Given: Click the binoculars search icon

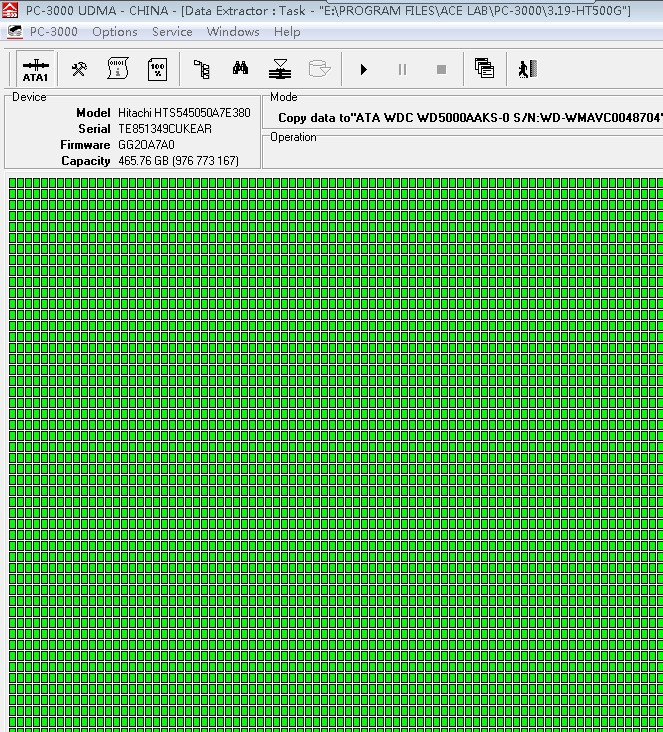Looking at the screenshot, I should [240, 69].
